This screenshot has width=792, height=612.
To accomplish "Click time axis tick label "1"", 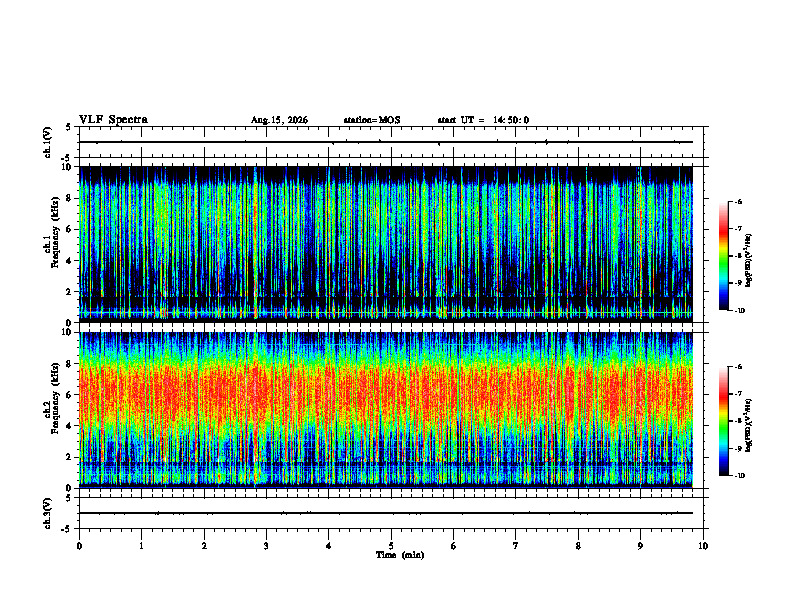I will pos(141,546).
